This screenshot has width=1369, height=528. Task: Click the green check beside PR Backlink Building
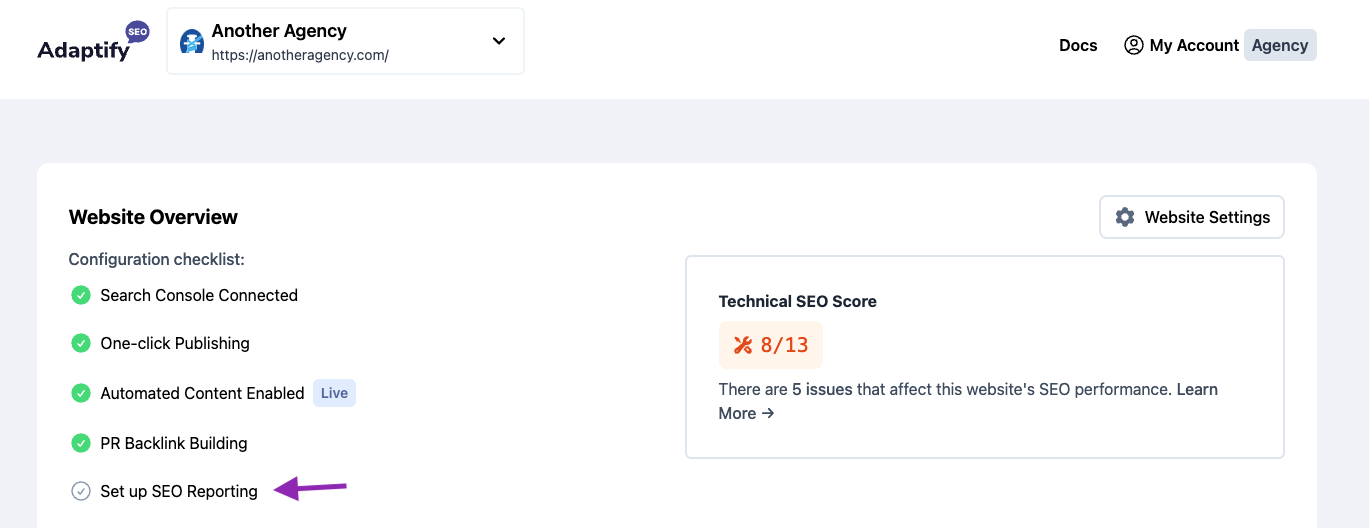81,443
